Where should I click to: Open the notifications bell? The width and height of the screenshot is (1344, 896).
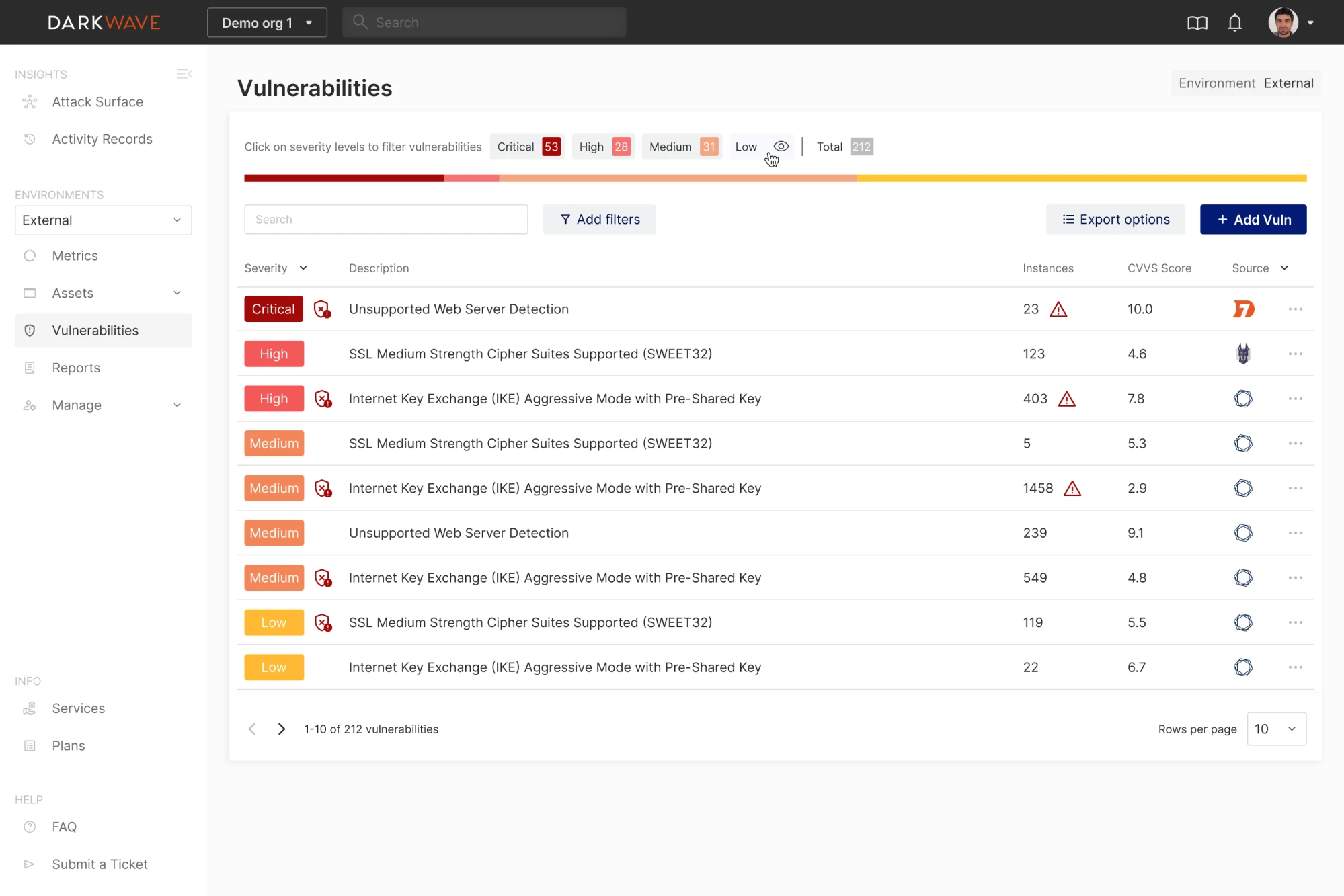(1234, 22)
